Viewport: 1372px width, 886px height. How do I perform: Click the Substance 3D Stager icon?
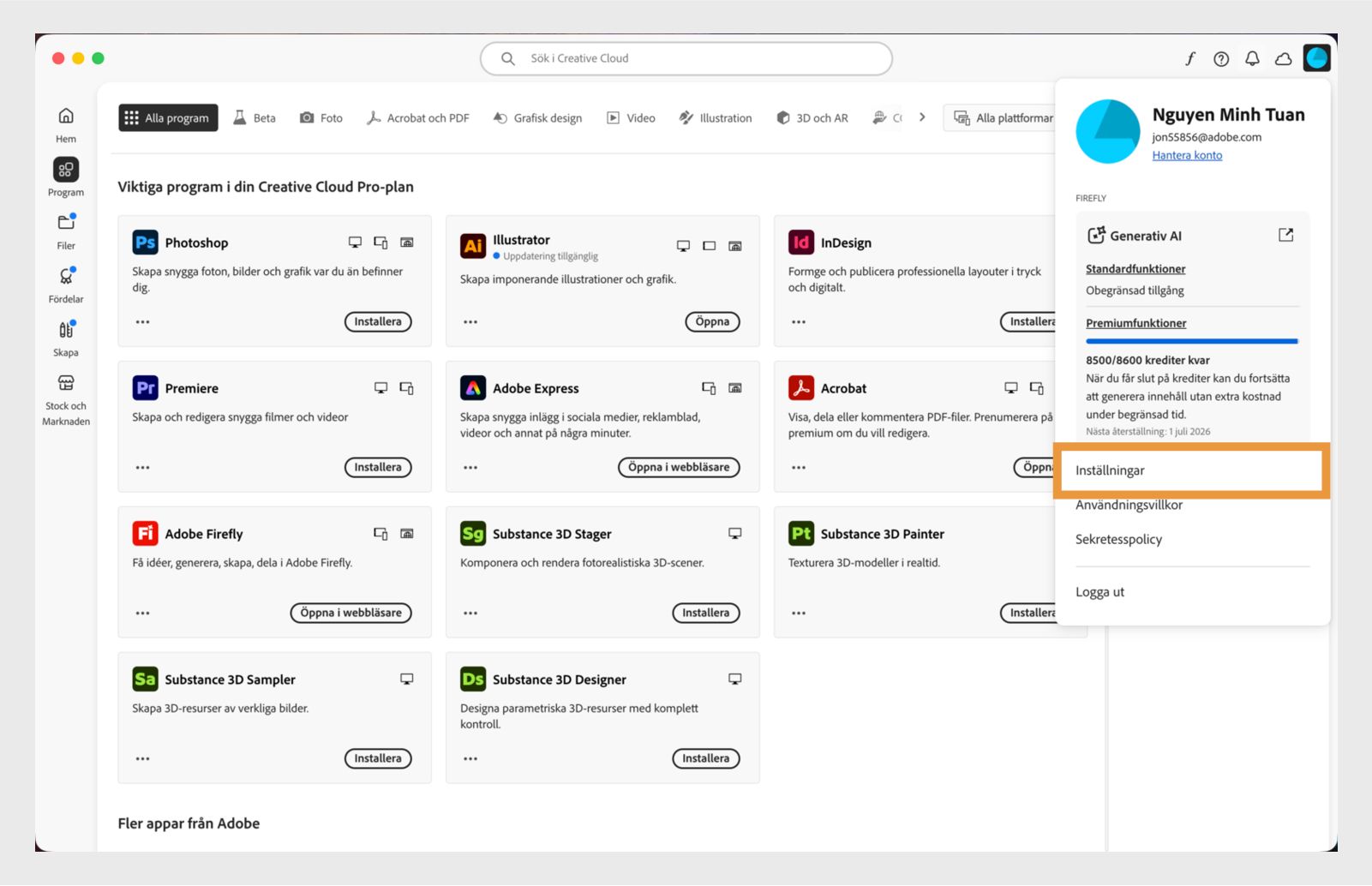473,534
